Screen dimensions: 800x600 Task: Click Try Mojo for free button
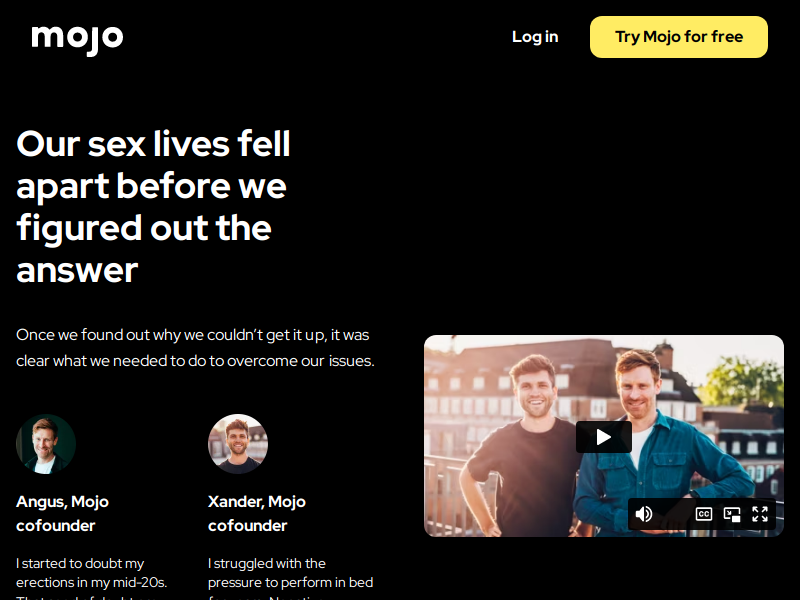coord(679,37)
